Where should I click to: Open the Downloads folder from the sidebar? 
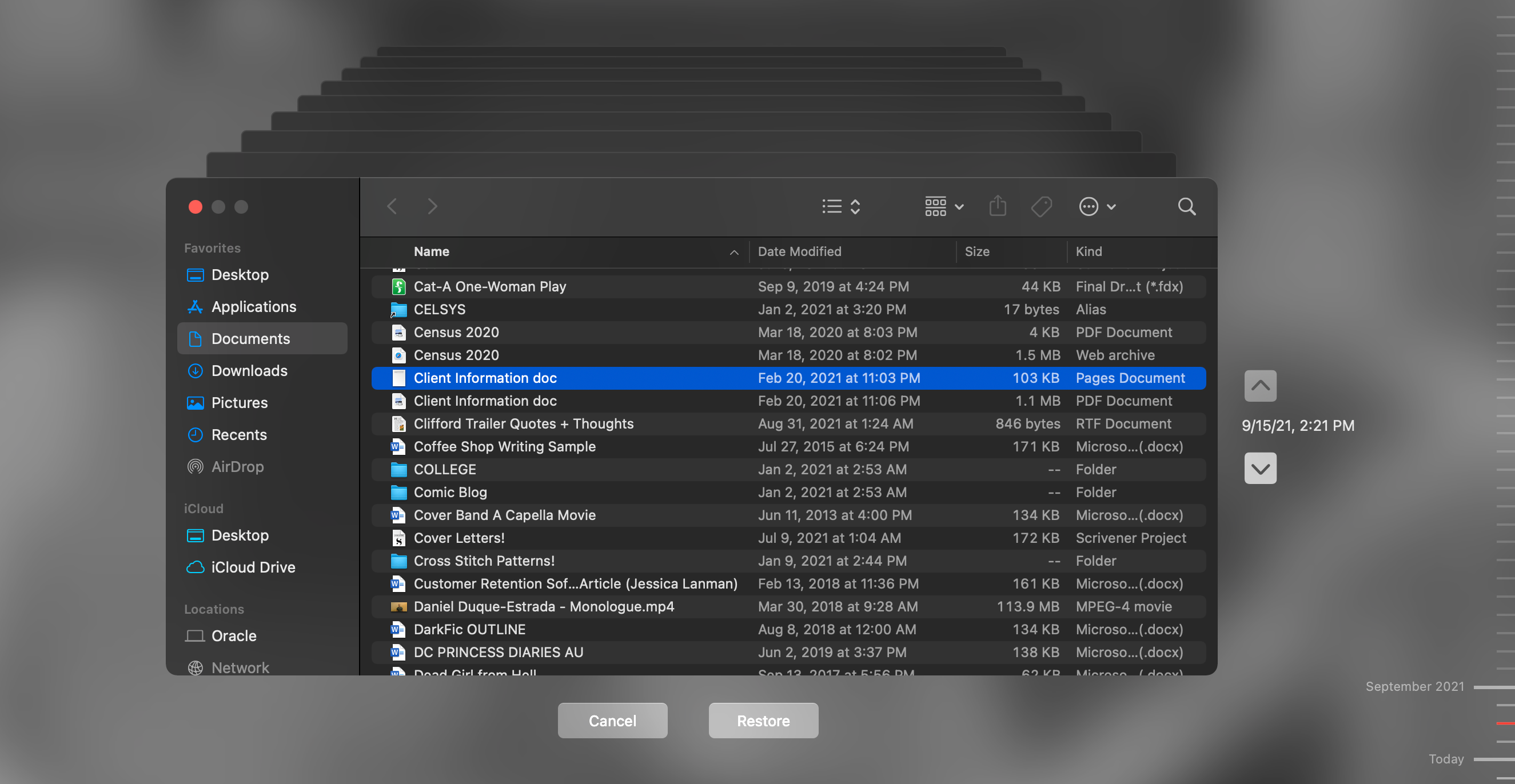pos(248,370)
